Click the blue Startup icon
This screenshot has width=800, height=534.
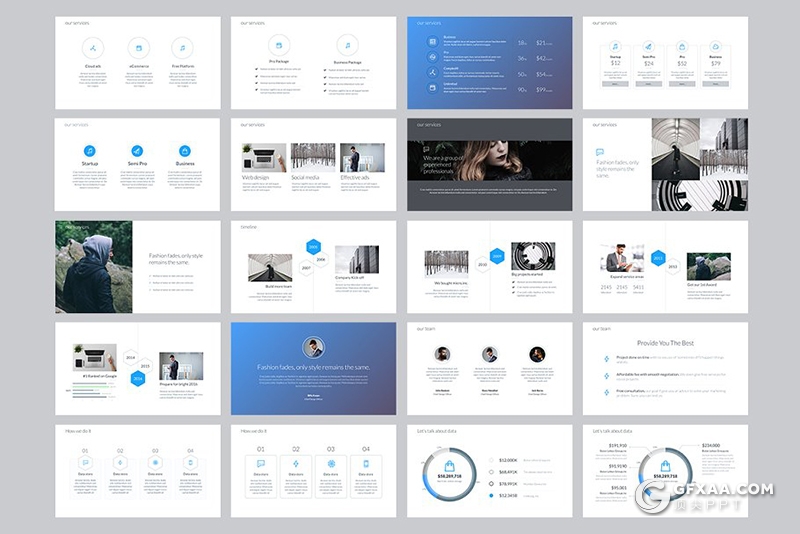pos(90,151)
